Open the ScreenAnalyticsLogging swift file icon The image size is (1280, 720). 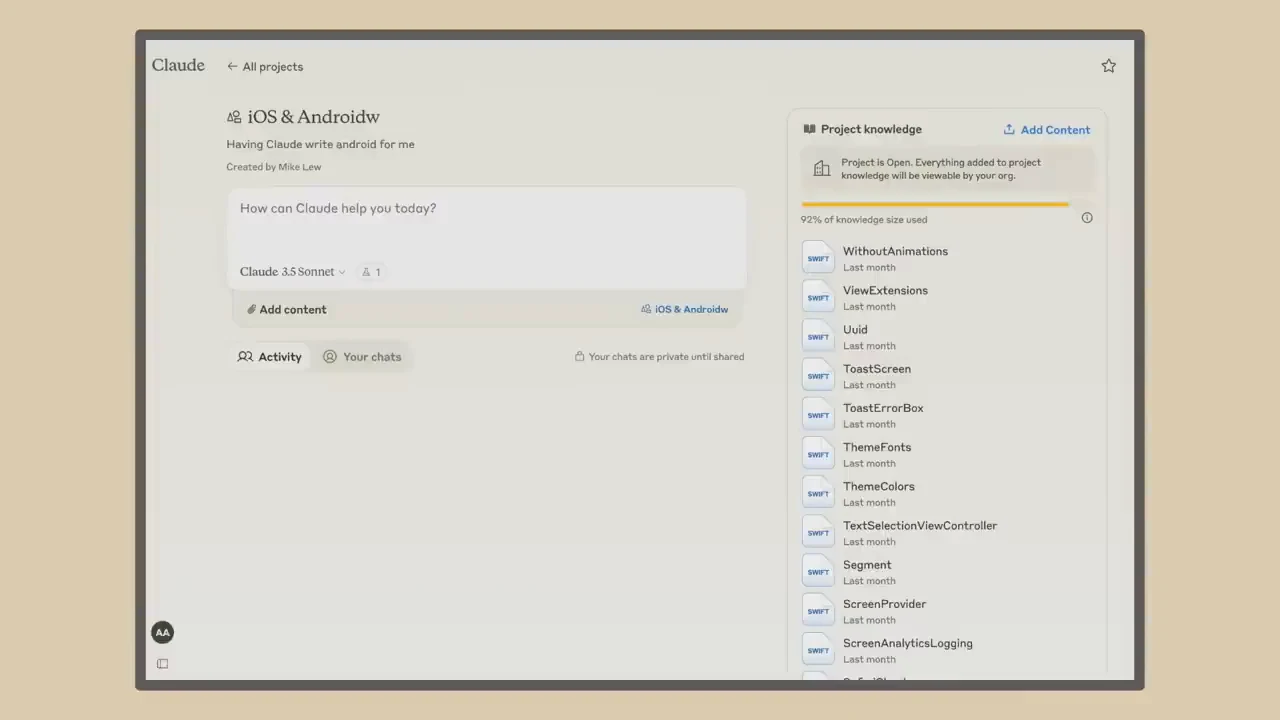818,649
